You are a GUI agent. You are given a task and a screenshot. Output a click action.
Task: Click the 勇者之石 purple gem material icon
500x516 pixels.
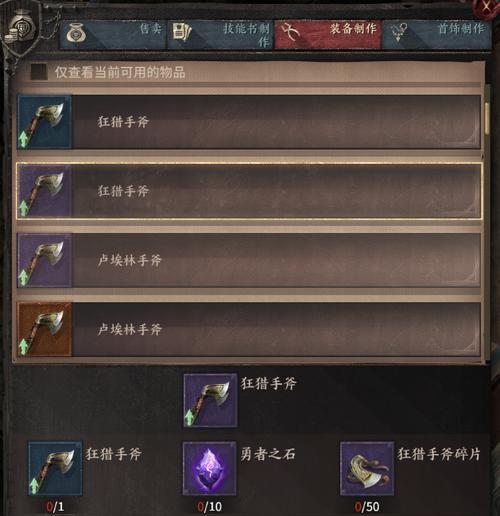(210, 468)
